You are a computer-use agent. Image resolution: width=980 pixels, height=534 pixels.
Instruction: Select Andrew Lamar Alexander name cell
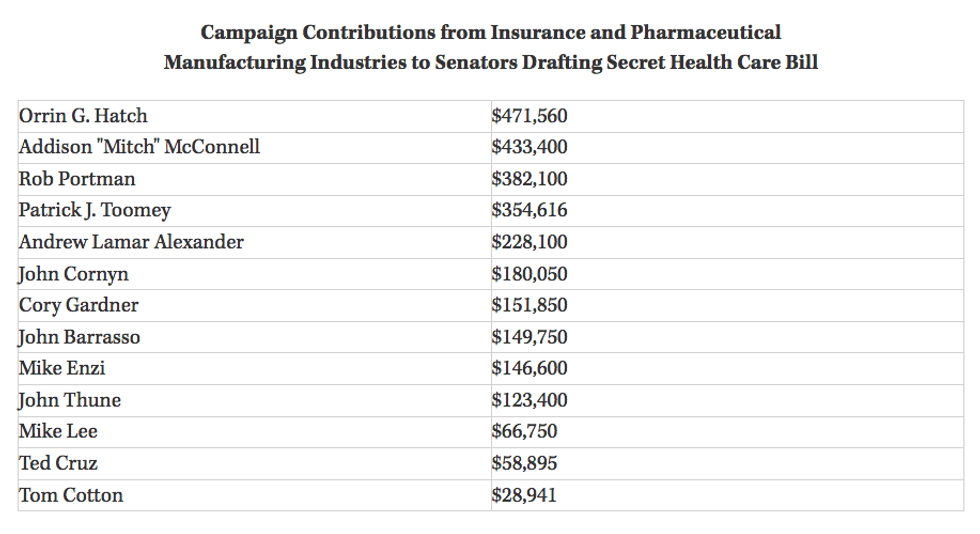click(131, 242)
